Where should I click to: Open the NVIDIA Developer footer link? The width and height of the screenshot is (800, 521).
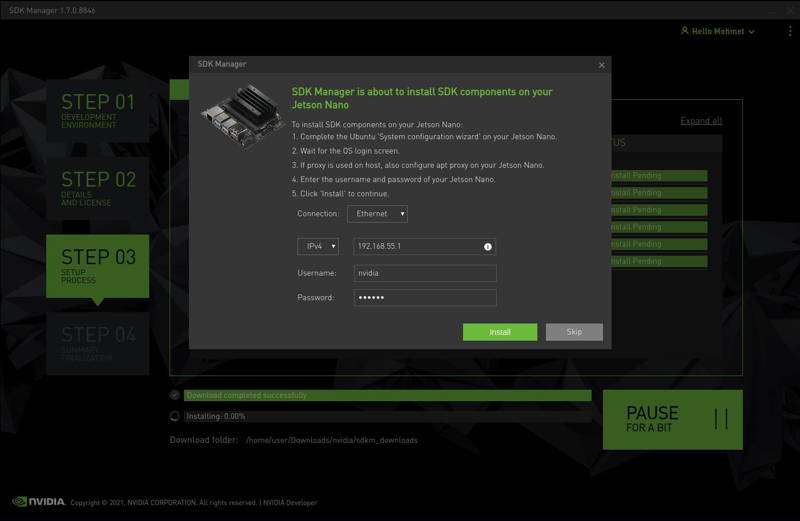[290, 503]
